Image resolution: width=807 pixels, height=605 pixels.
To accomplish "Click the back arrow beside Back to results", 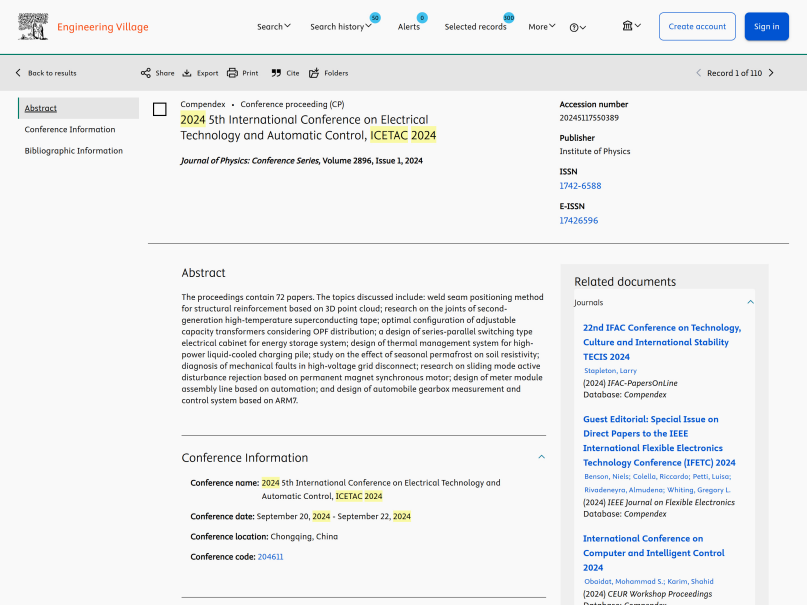I will [x=18, y=73].
